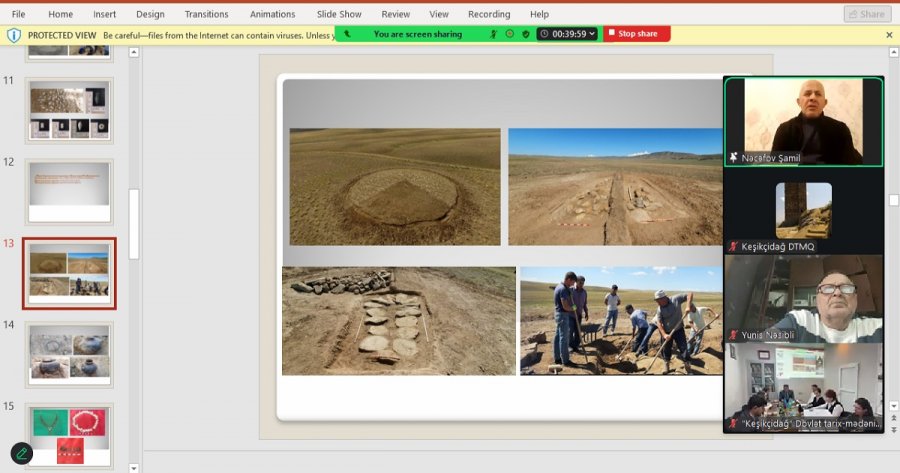
Task: Open the Slide Show tab
Action: point(340,14)
